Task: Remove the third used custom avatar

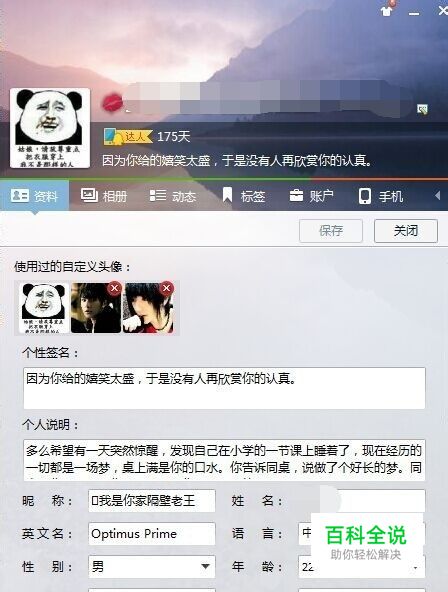Action: 166,288
